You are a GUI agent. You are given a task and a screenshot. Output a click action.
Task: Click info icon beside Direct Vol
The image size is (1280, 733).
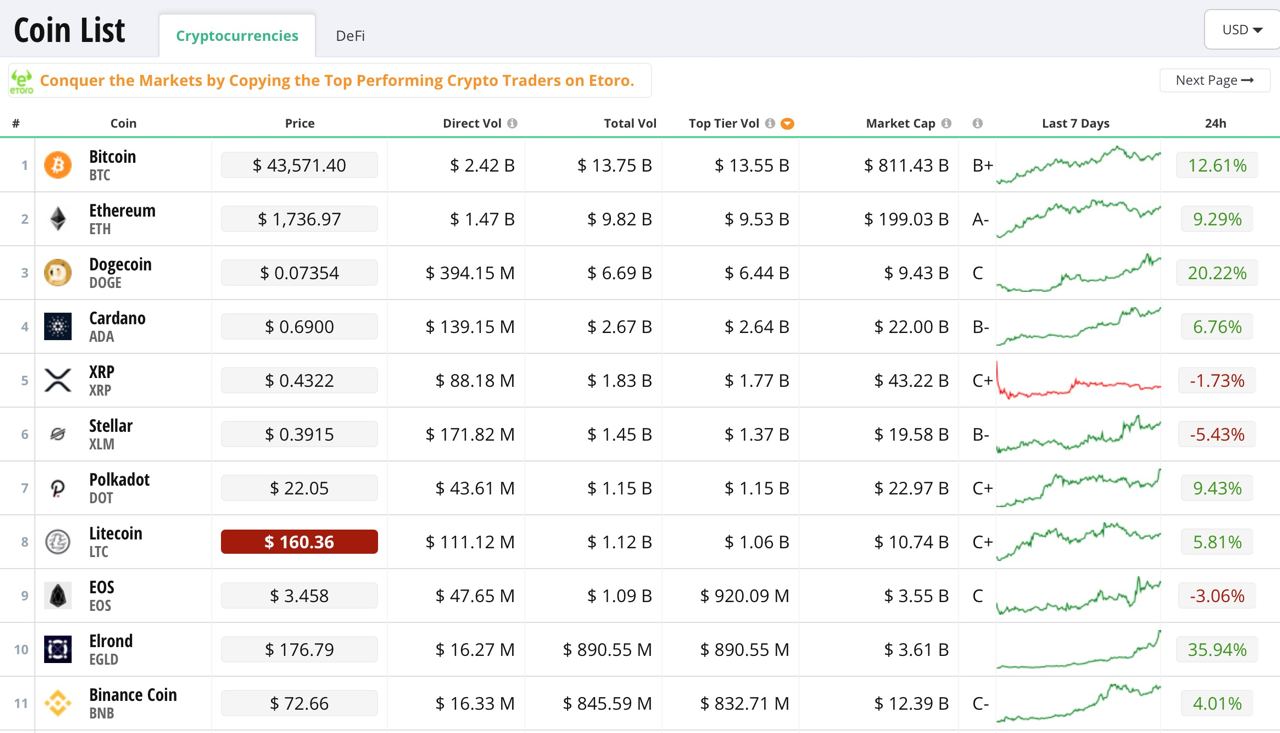(512, 124)
